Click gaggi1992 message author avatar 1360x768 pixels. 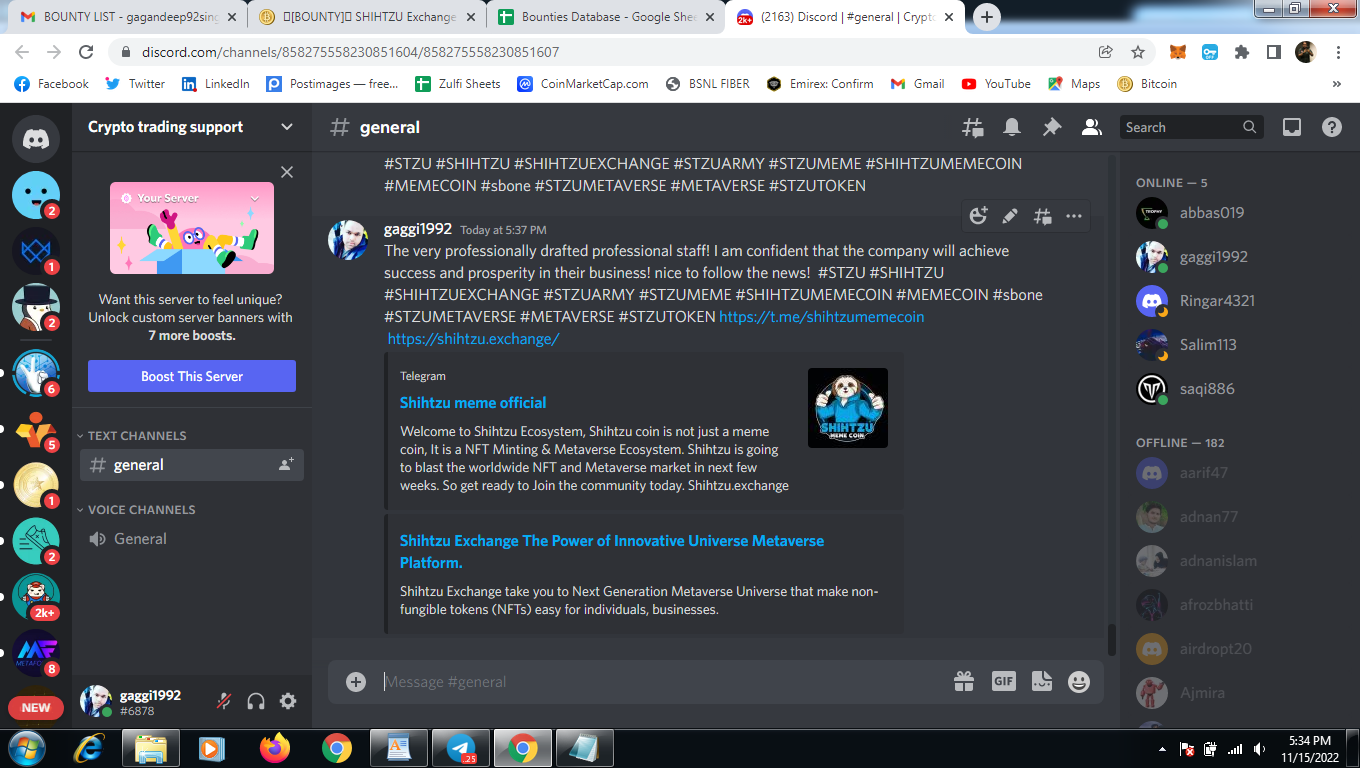coord(348,240)
